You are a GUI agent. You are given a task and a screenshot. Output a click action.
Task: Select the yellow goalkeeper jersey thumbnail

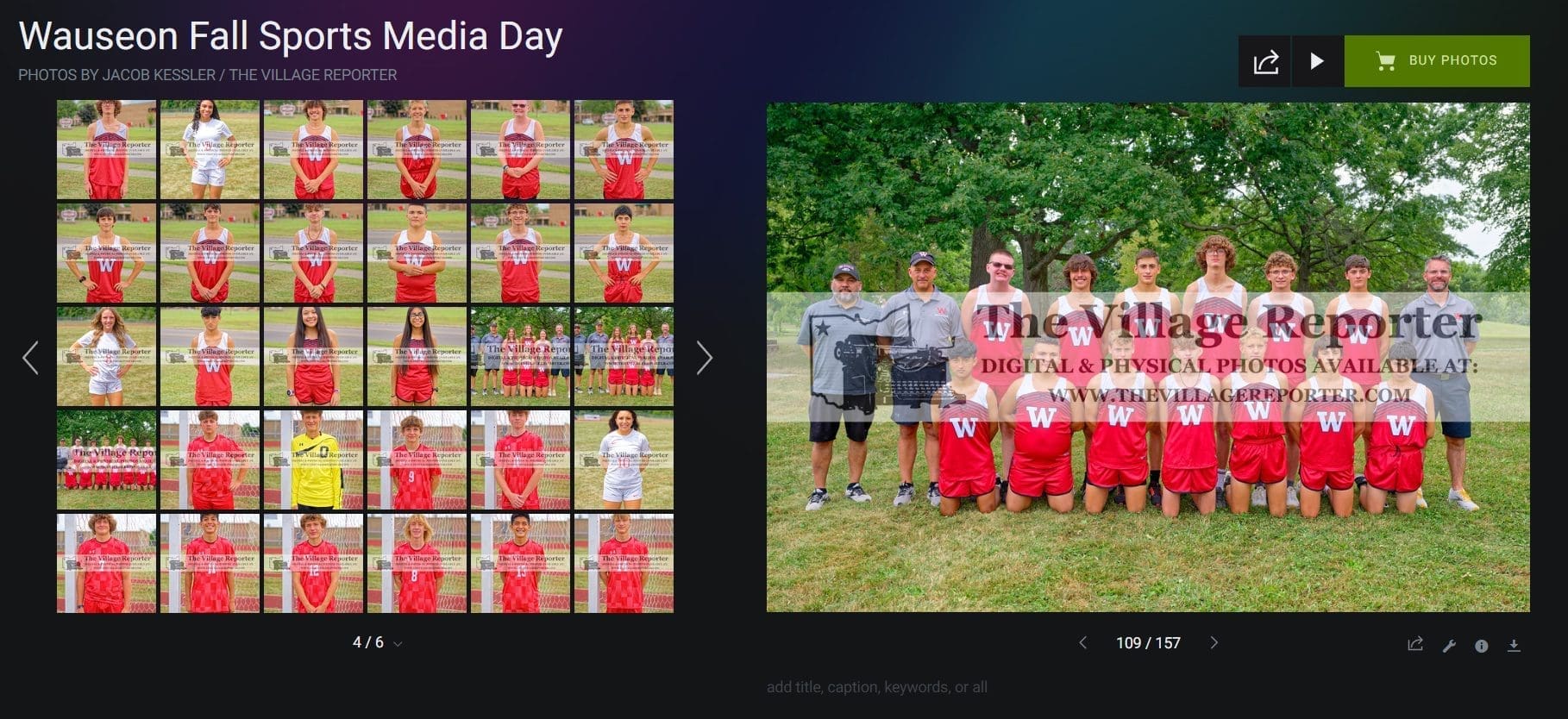click(x=313, y=460)
